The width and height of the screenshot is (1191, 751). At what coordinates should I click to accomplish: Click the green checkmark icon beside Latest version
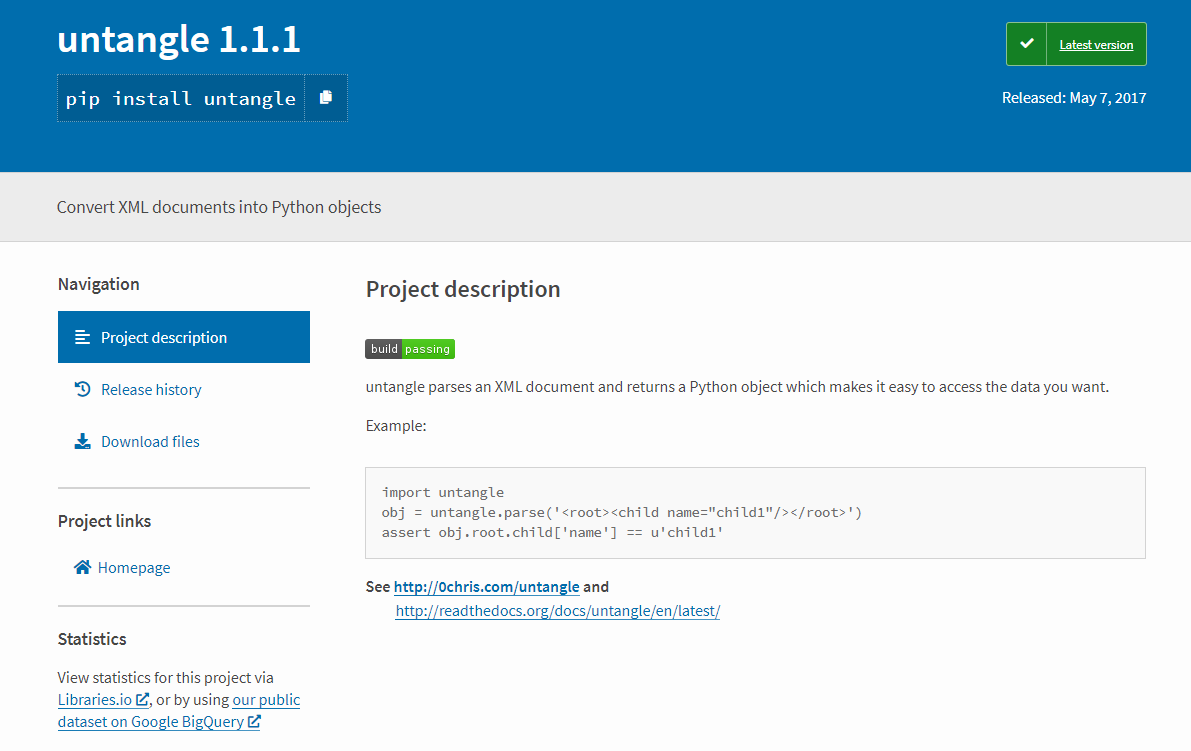click(x=1026, y=44)
